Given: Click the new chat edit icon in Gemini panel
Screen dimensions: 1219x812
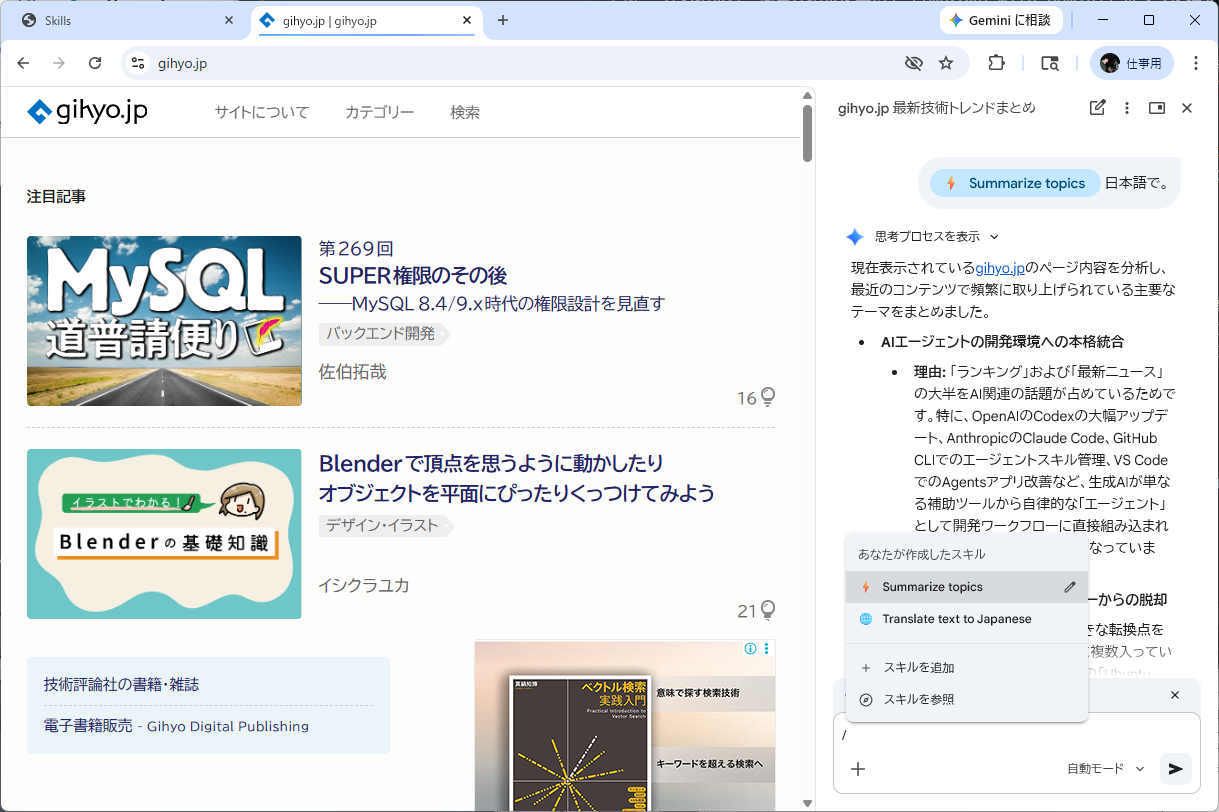Looking at the screenshot, I should (1097, 108).
